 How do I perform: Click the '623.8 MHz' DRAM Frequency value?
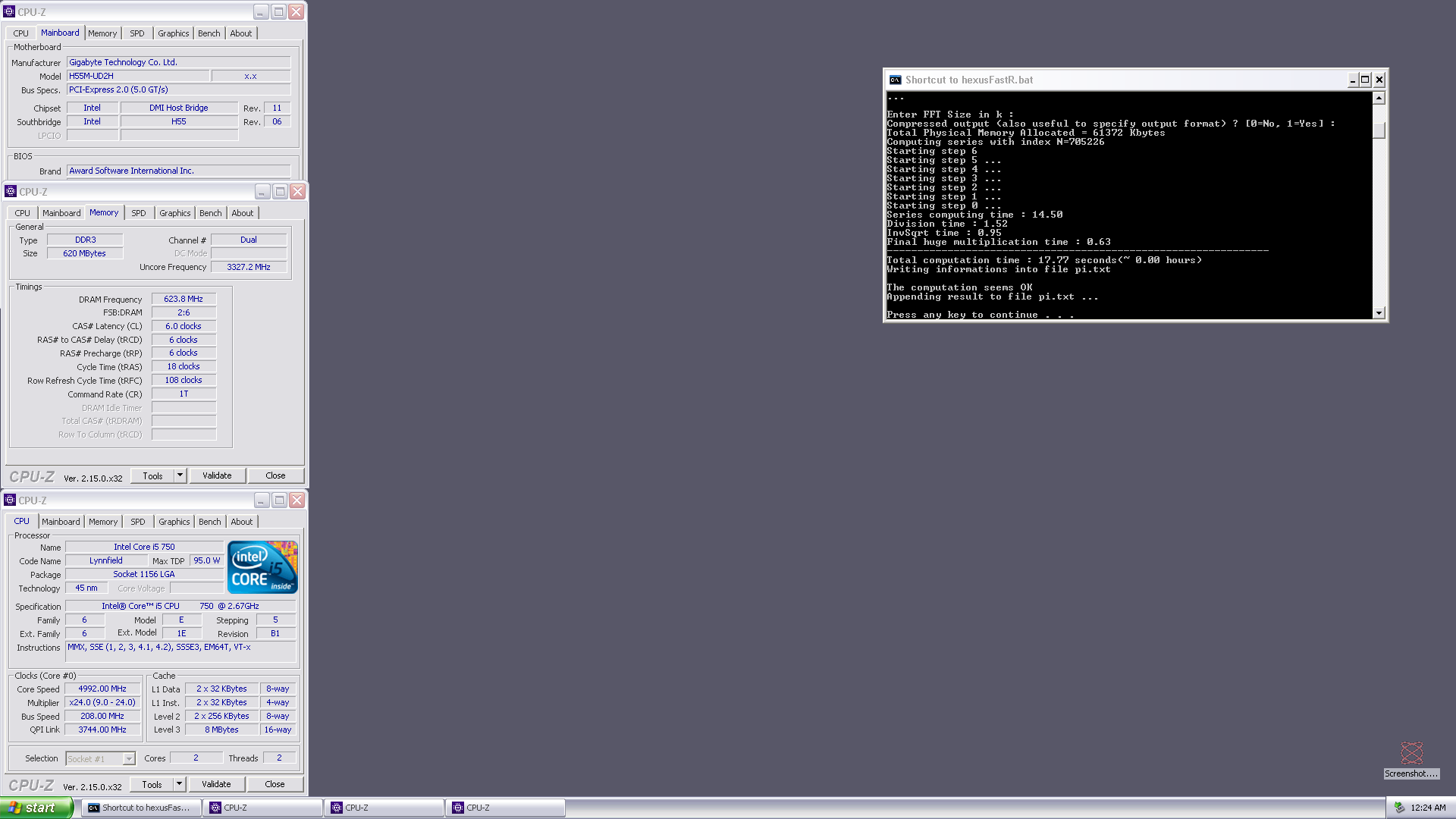point(184,299)
